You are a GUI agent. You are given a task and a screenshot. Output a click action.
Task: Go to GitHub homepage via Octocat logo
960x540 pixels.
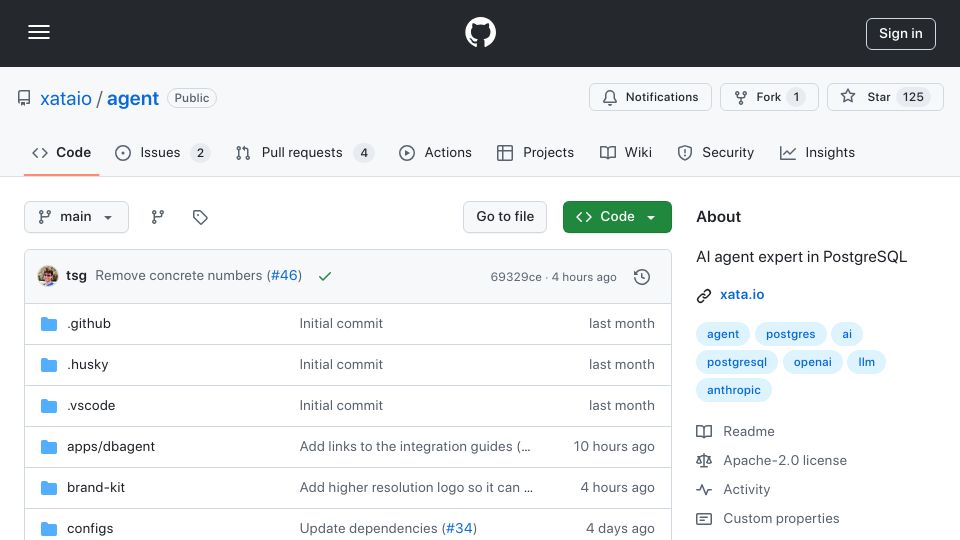coord(480,32)
